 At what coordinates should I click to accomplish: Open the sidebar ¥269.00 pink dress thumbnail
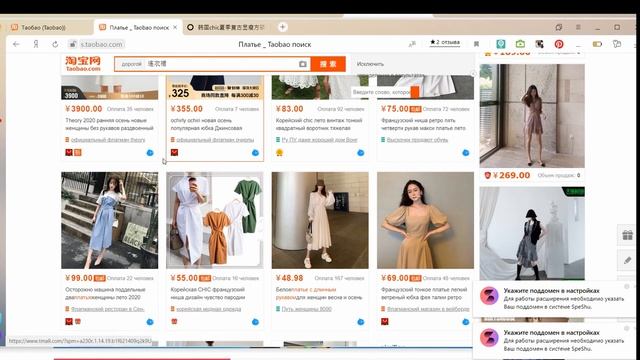[x=532, y=116]
